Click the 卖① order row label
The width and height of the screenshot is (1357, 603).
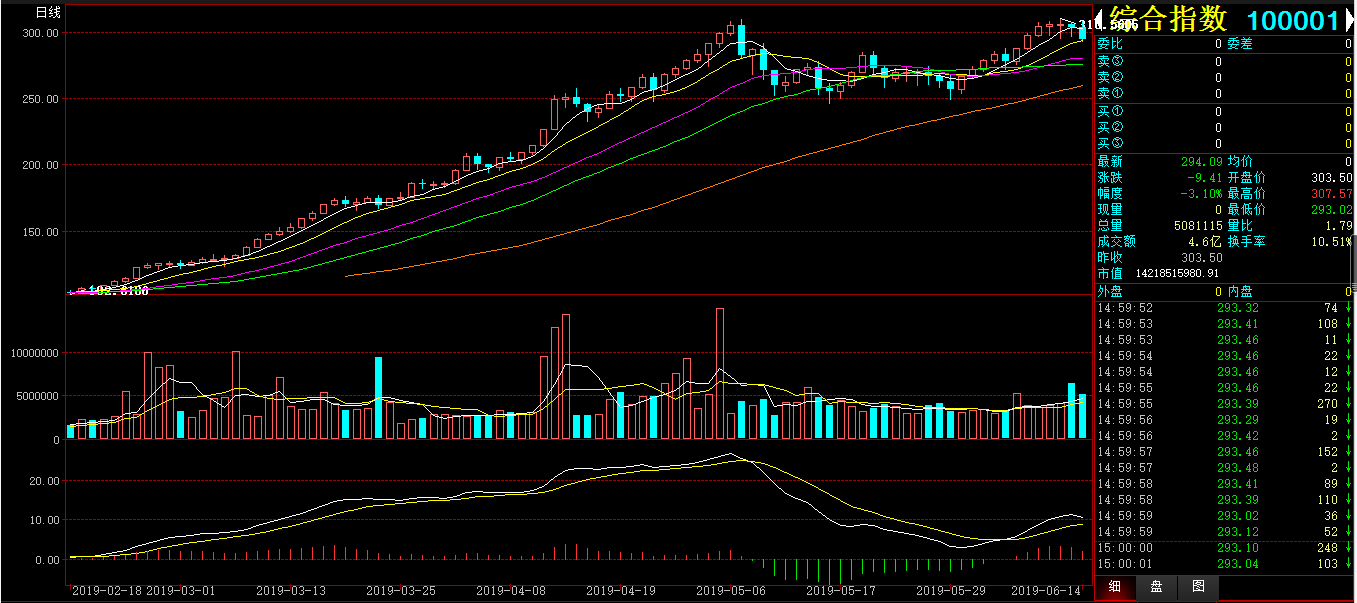(1110, 94)
